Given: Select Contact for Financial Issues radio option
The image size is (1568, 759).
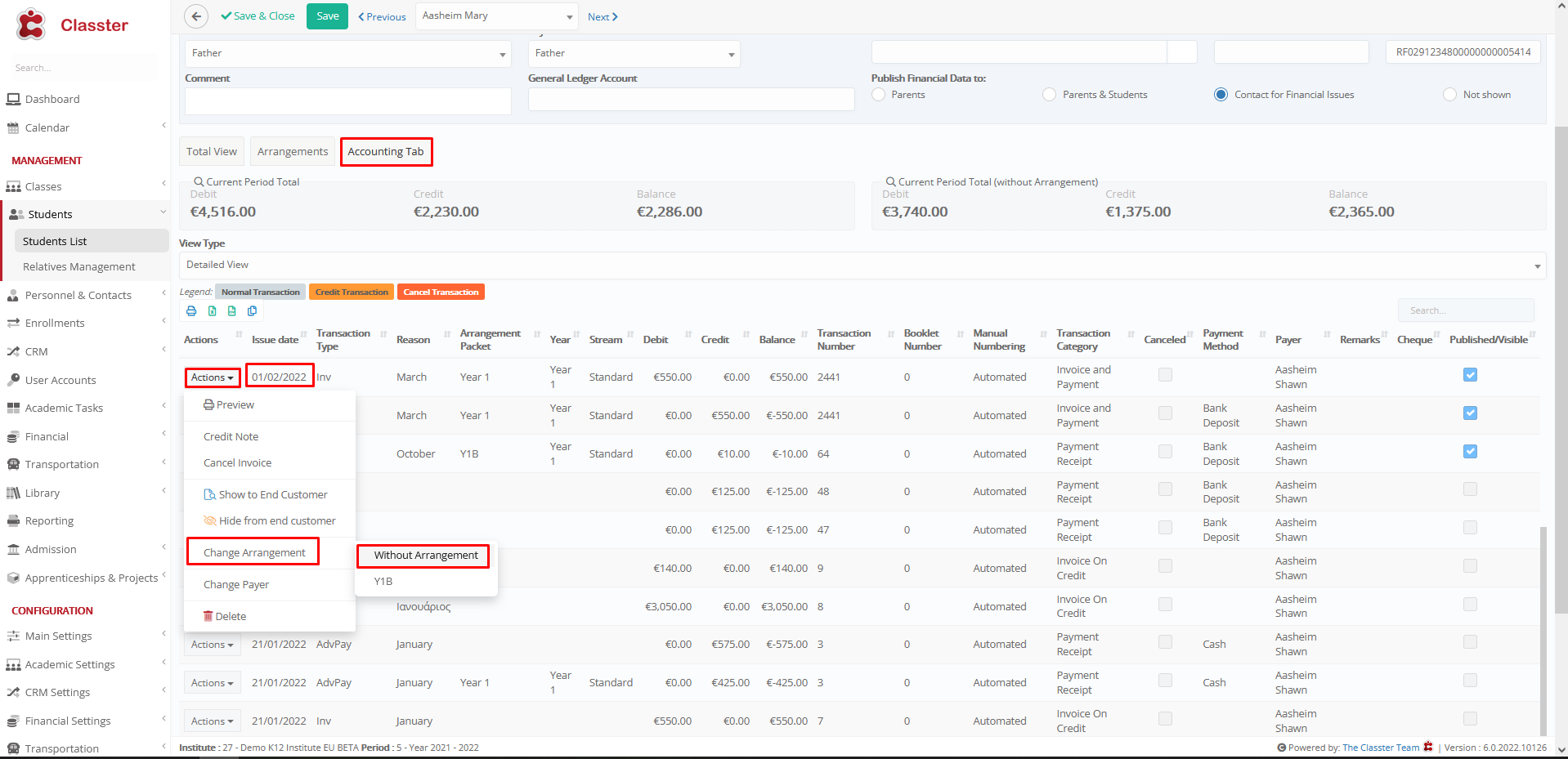Looking at the screenshot, I should click(x=1221, y=95).
